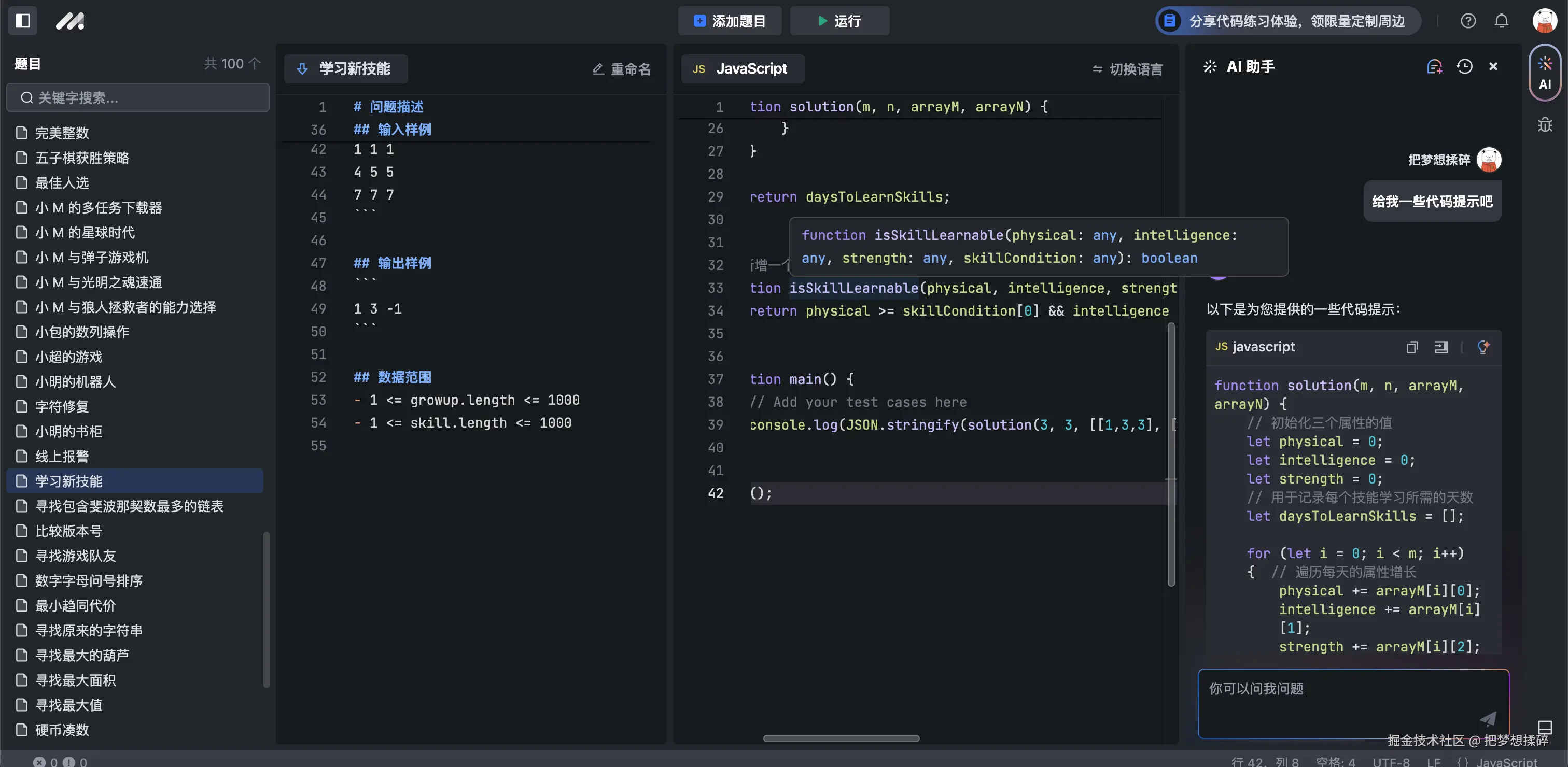Image resolution: width=1568 pixels, height=767 pixels.
Task: Open the notifications bell icon
Action: tap(1501, 21)
